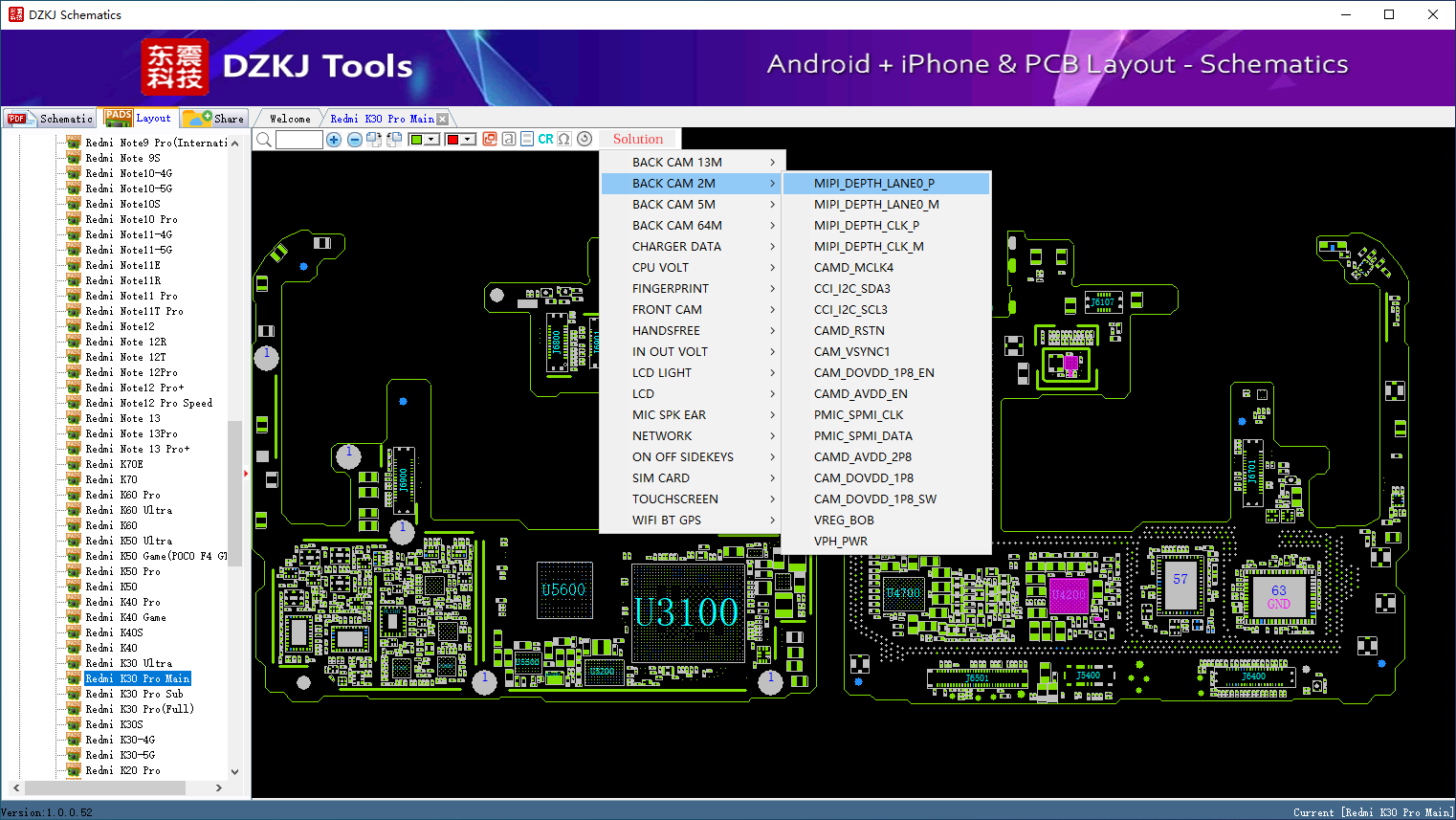The width and height of the screenshot is (1456, 820).
Task: Click the U5600 chip on the board
Action: point(563,589)
